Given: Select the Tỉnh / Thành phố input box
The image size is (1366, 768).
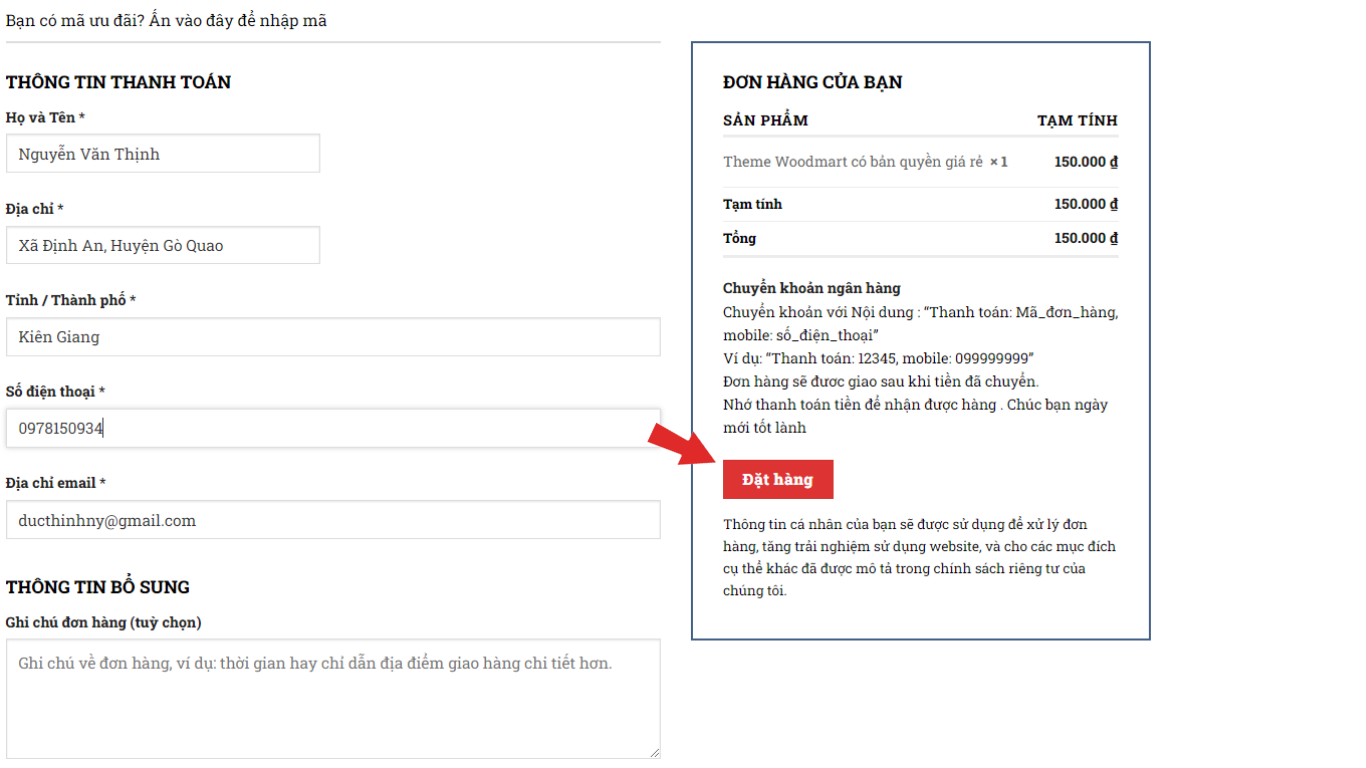Looking at the screenshot, I should pyautogui.click(x=333, y=337).
